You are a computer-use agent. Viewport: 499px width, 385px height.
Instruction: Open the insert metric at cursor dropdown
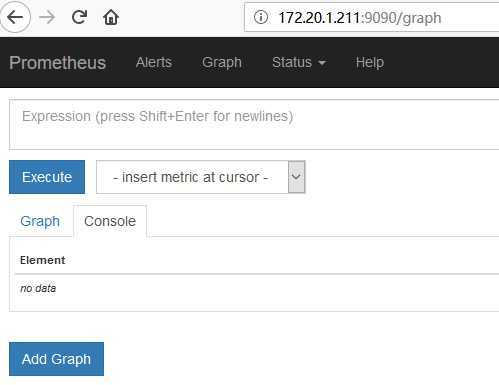pyautogui.click(x=201, y=177)
